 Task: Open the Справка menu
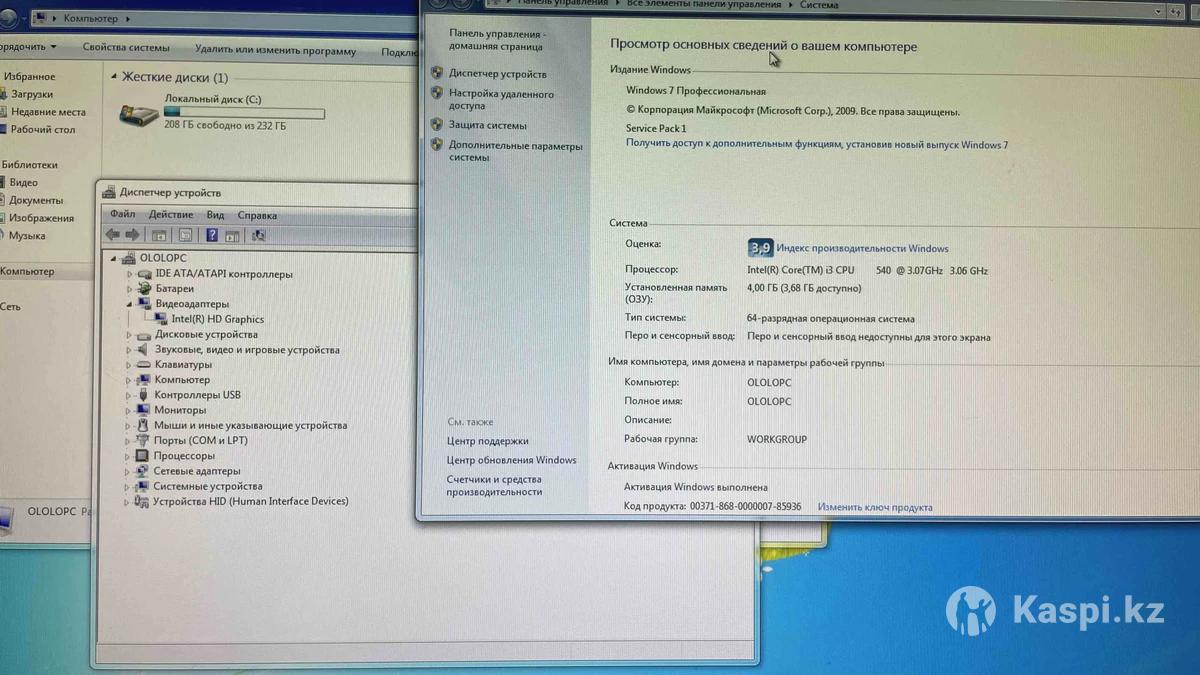point(257,215)
